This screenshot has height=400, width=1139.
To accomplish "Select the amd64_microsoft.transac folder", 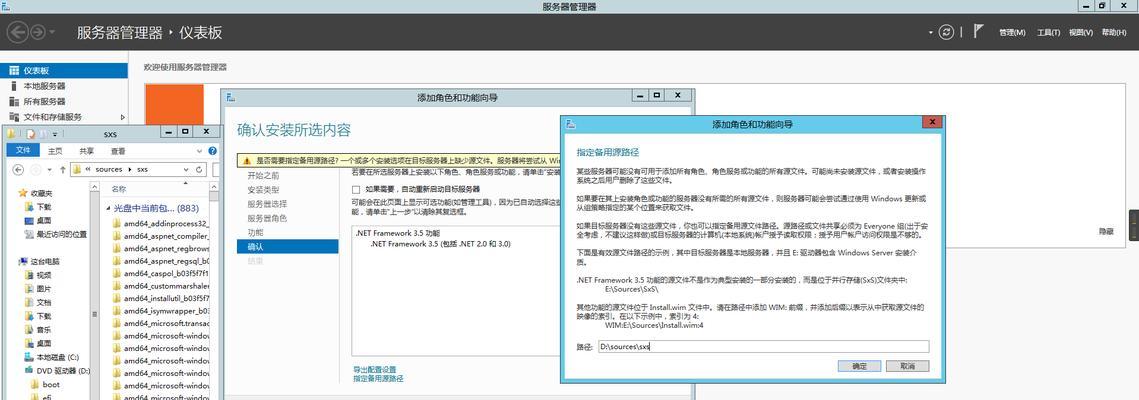I will (161, 323).
